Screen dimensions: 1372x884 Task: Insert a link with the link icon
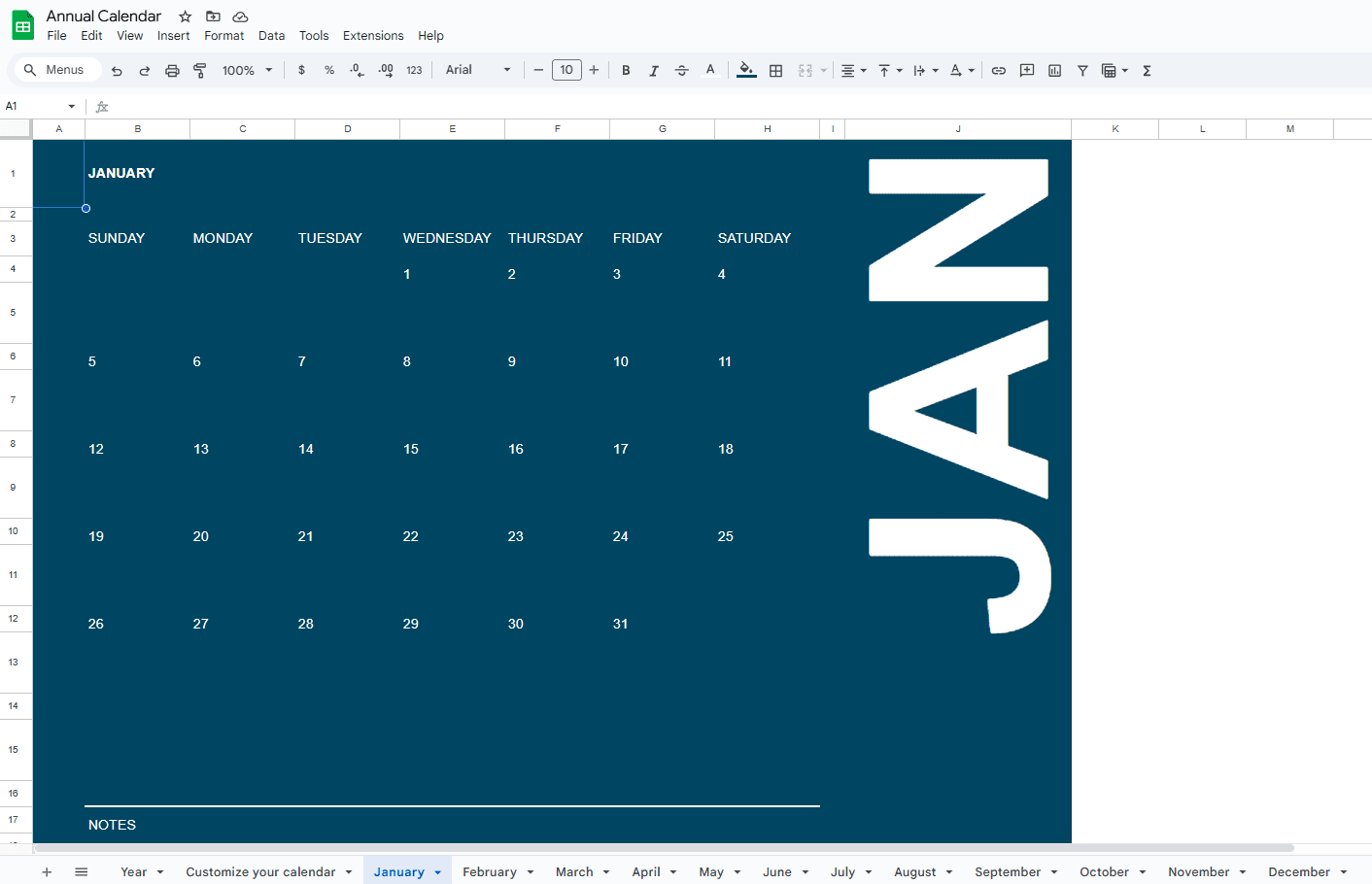tap(998, 70)
